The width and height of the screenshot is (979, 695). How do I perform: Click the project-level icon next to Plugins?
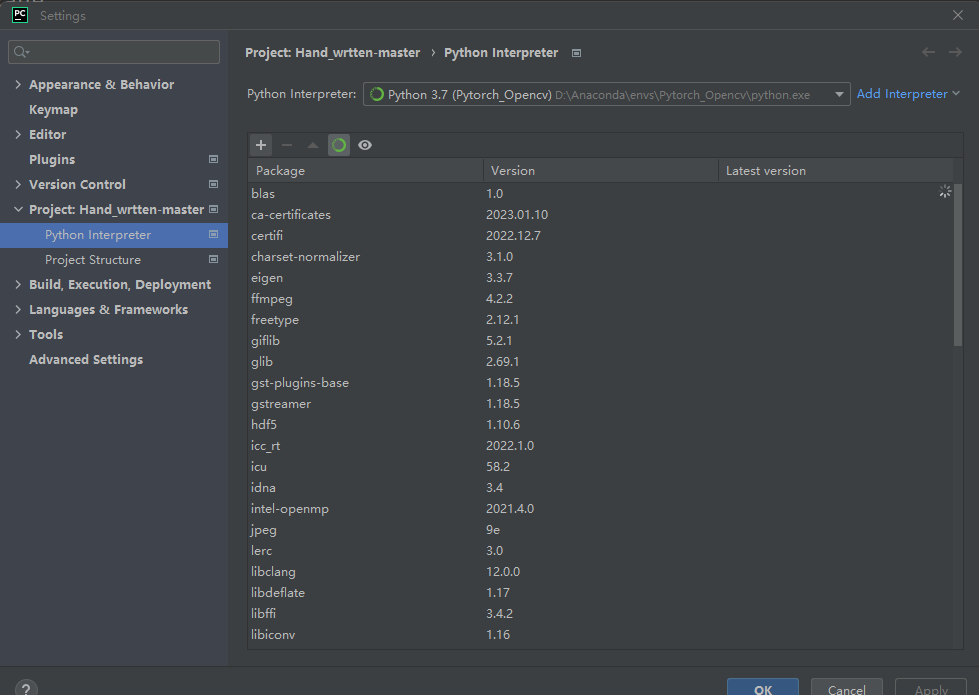pos(214,159)
